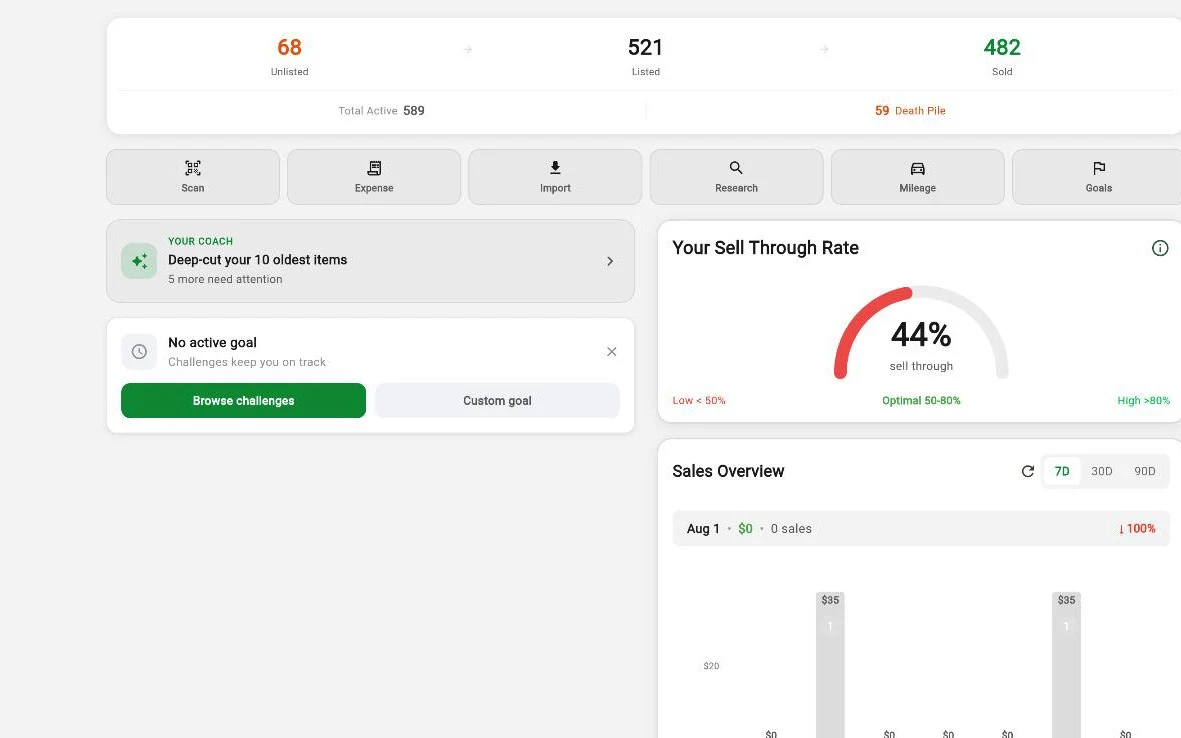Click the clock icon beside No active goal
This screenshot has width=1181, height=738.
point(139,352)
